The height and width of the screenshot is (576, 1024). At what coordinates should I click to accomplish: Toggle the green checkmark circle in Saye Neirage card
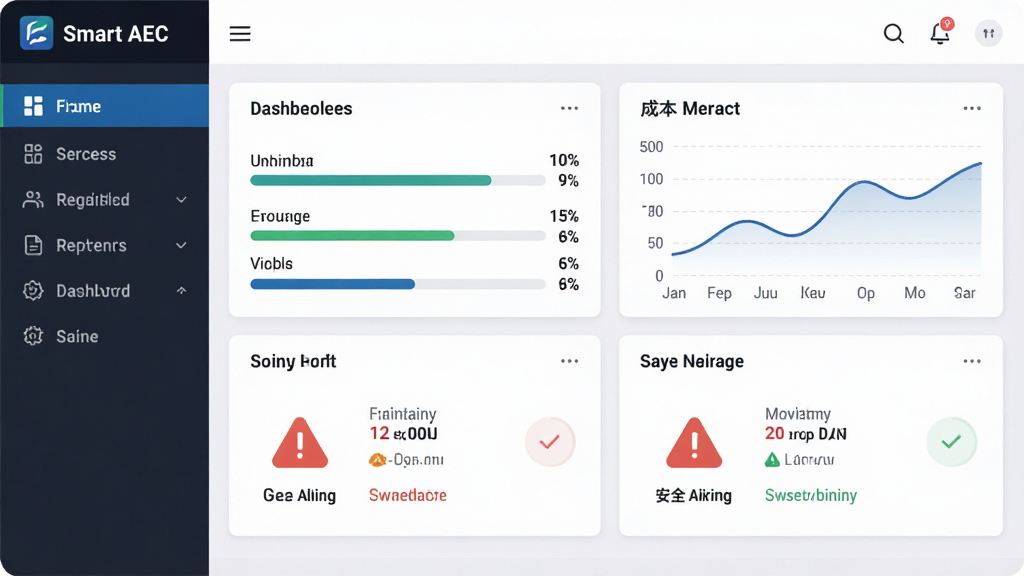(952, 442)
